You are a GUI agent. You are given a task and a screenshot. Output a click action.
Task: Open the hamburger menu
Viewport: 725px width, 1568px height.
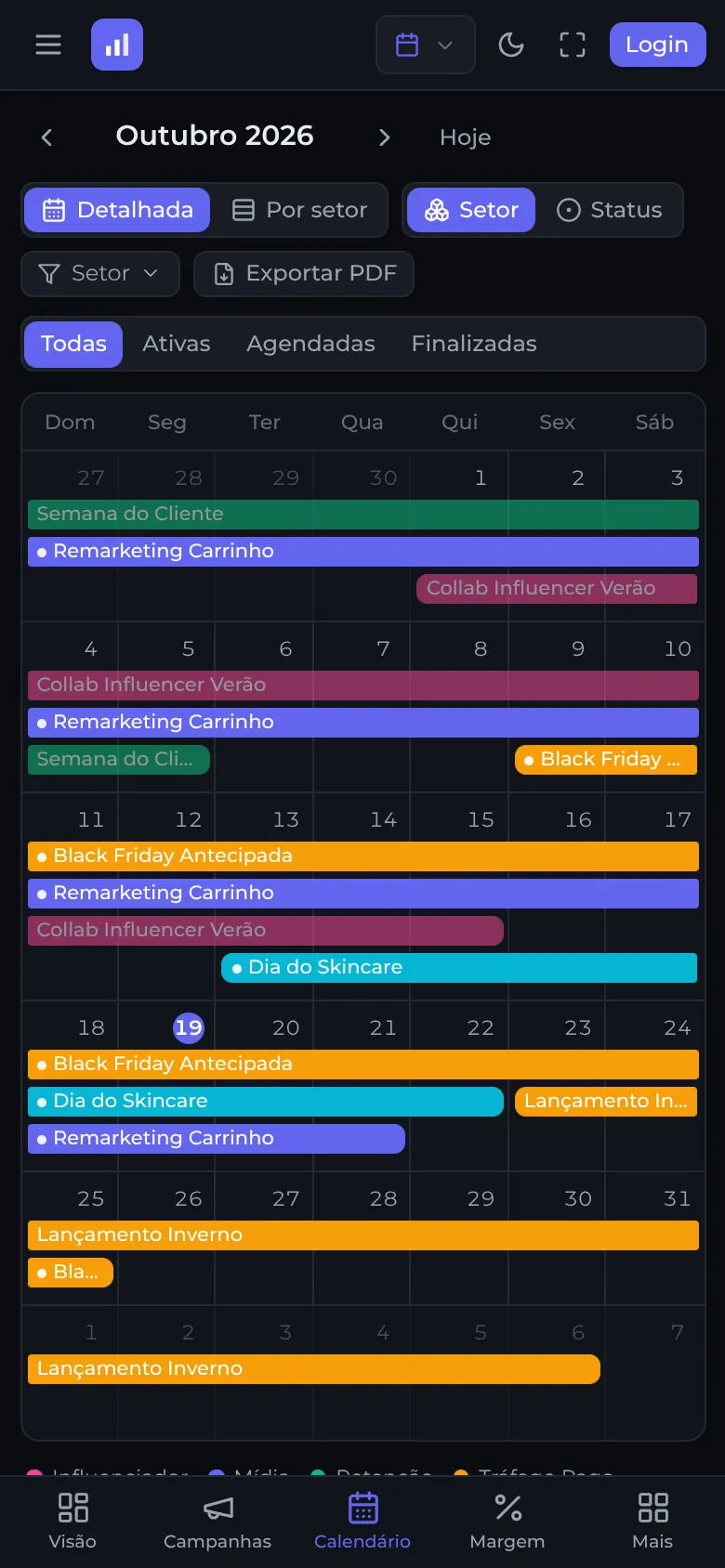pyautogui.click(x=48, y=45)
